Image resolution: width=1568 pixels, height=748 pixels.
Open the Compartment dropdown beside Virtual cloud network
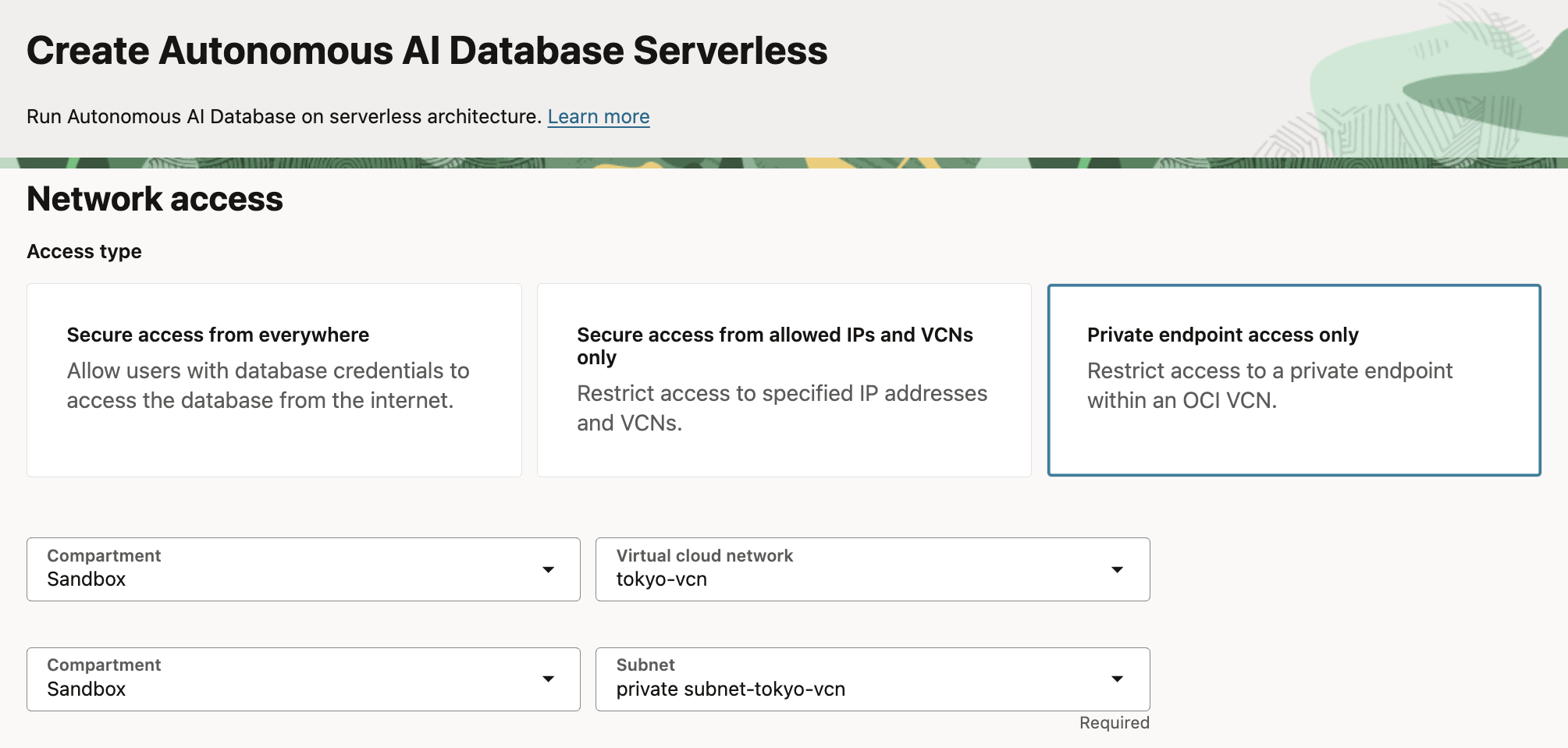[x=304, y=569]
